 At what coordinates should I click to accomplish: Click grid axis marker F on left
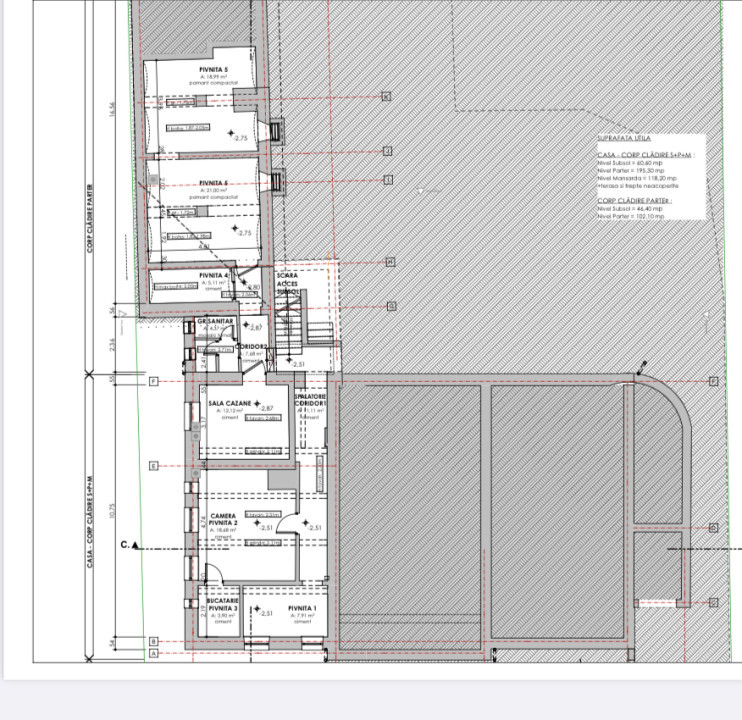click(154, 382)
